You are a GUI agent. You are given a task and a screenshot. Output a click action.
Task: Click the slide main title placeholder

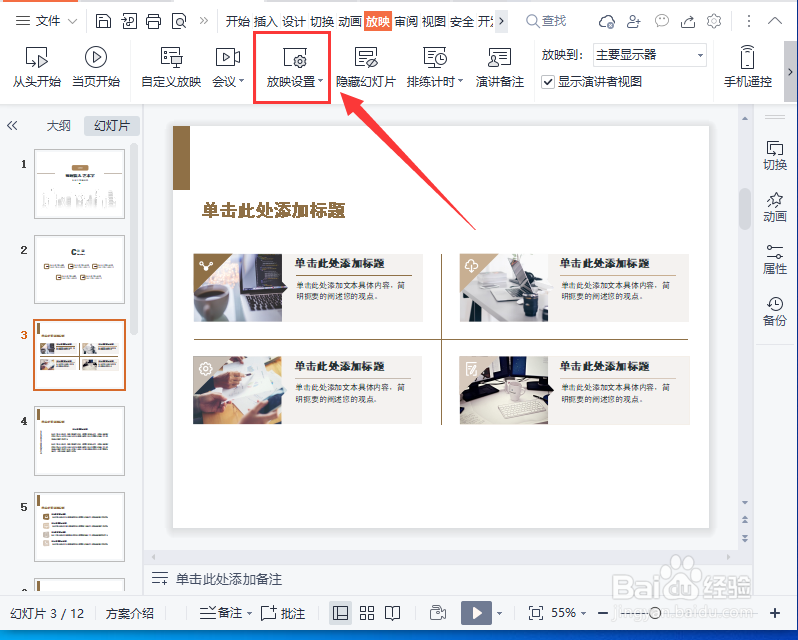274,210
